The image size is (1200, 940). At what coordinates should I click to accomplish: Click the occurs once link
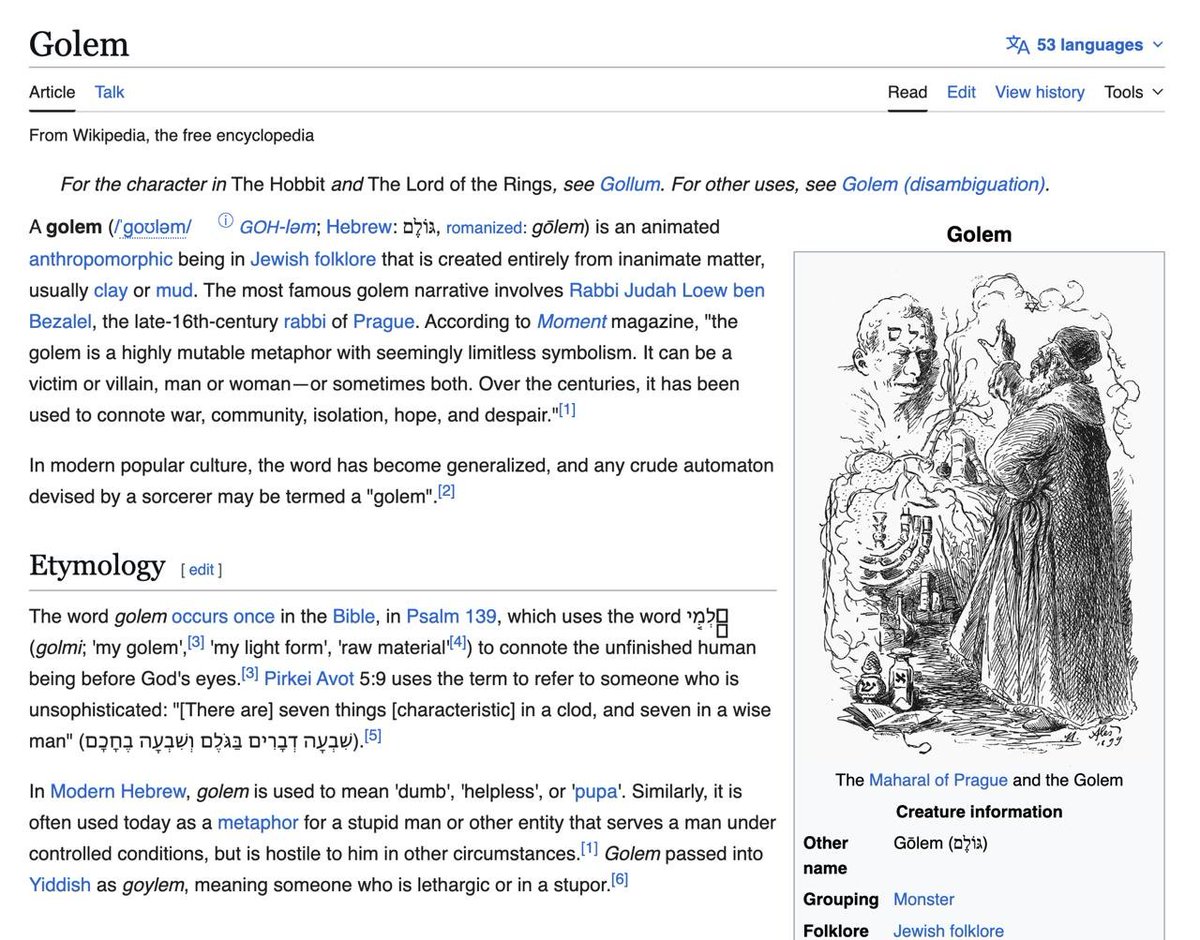pos(223,616)
